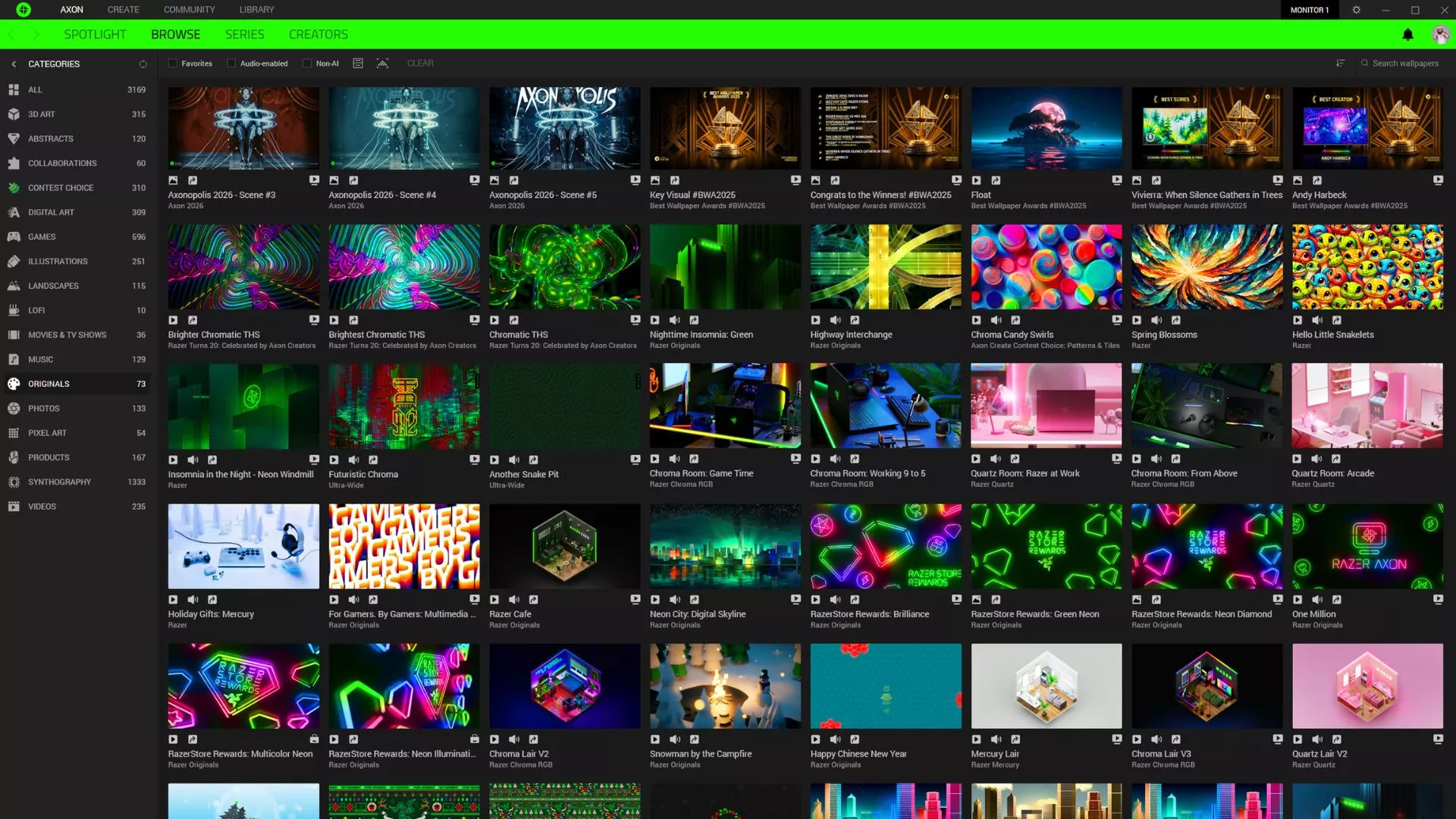This screenshot has width=1456, height=819.
Task: Select the PIXEL ART category
Action: [76, 433]
